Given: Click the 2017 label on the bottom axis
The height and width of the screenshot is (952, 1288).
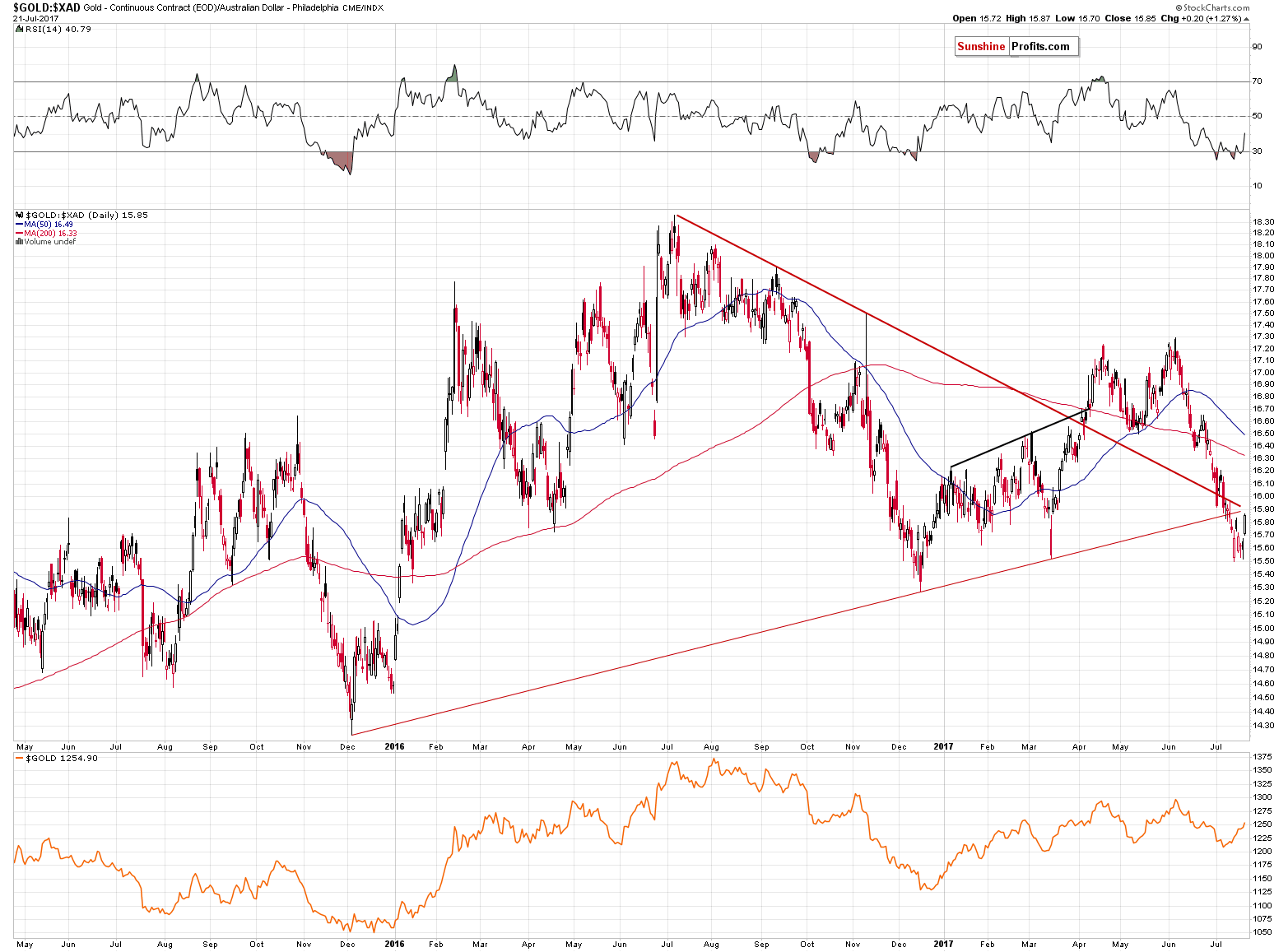Looking at the screenshot, I should click(x=943, y=945).
